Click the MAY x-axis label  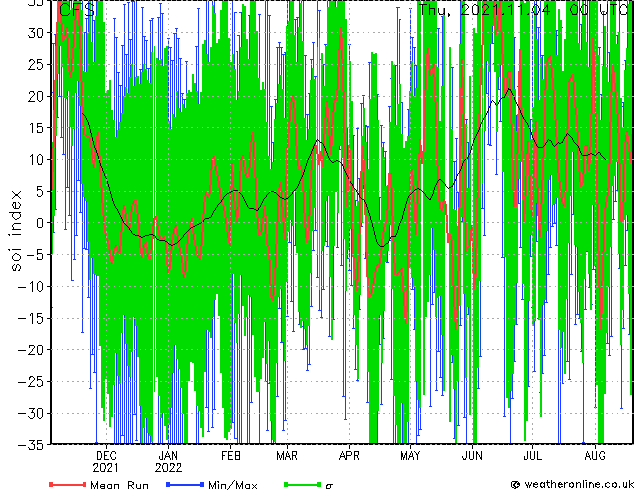click(410, 456)
